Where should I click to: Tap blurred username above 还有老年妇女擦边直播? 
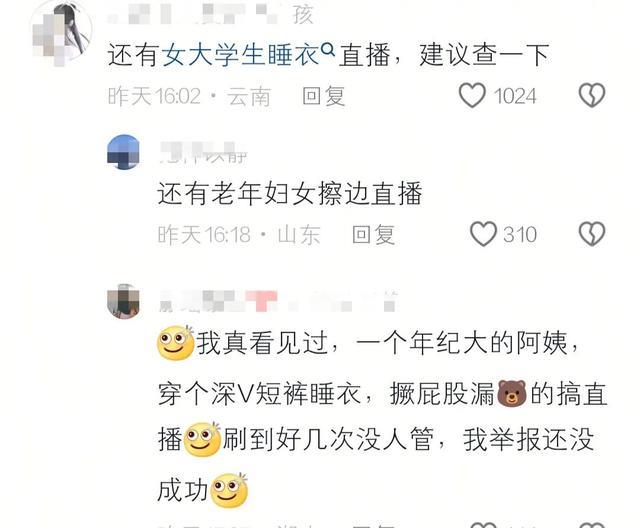point(203,153)
